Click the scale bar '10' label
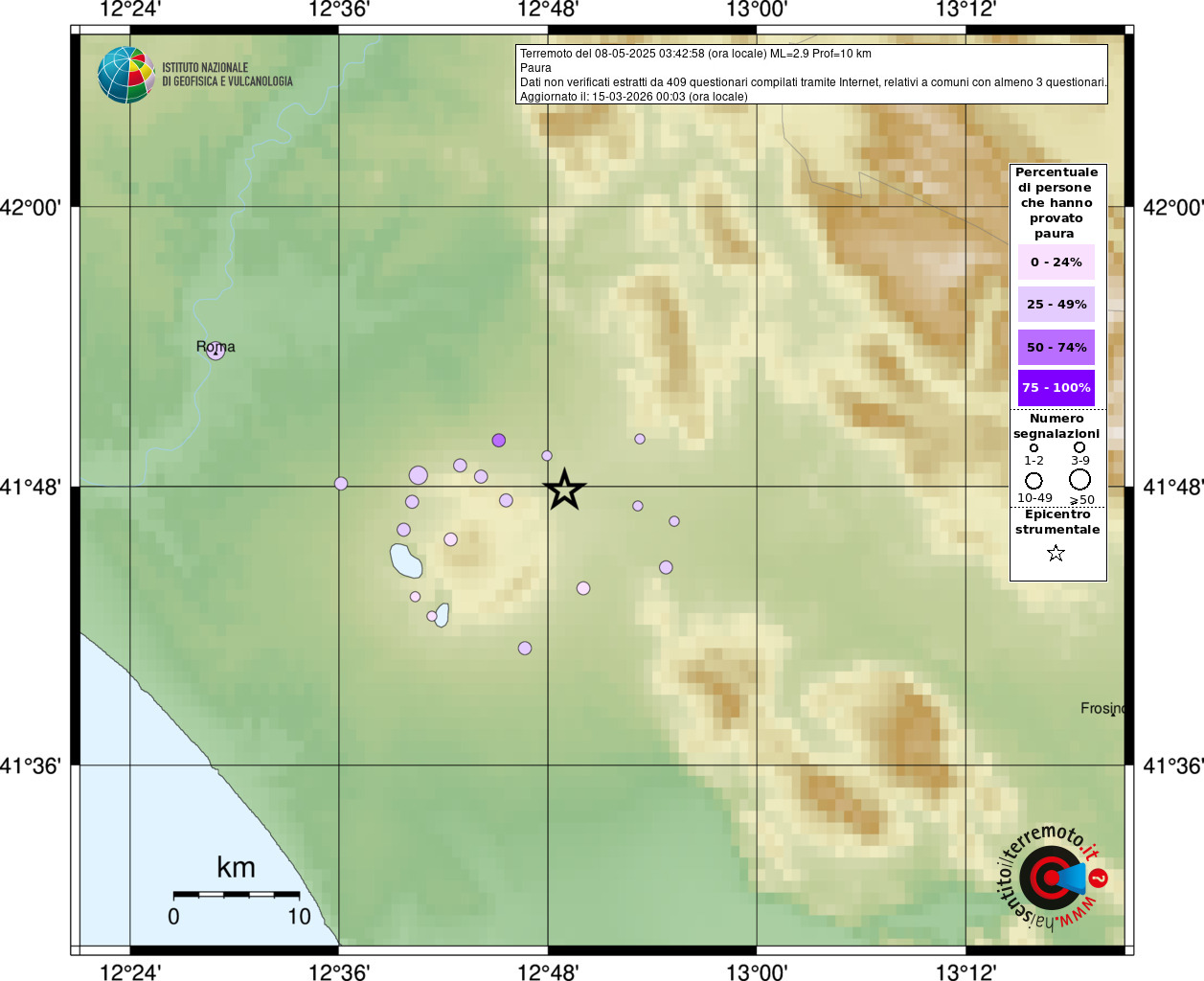The image size is (1204, 981). (300, 917)
